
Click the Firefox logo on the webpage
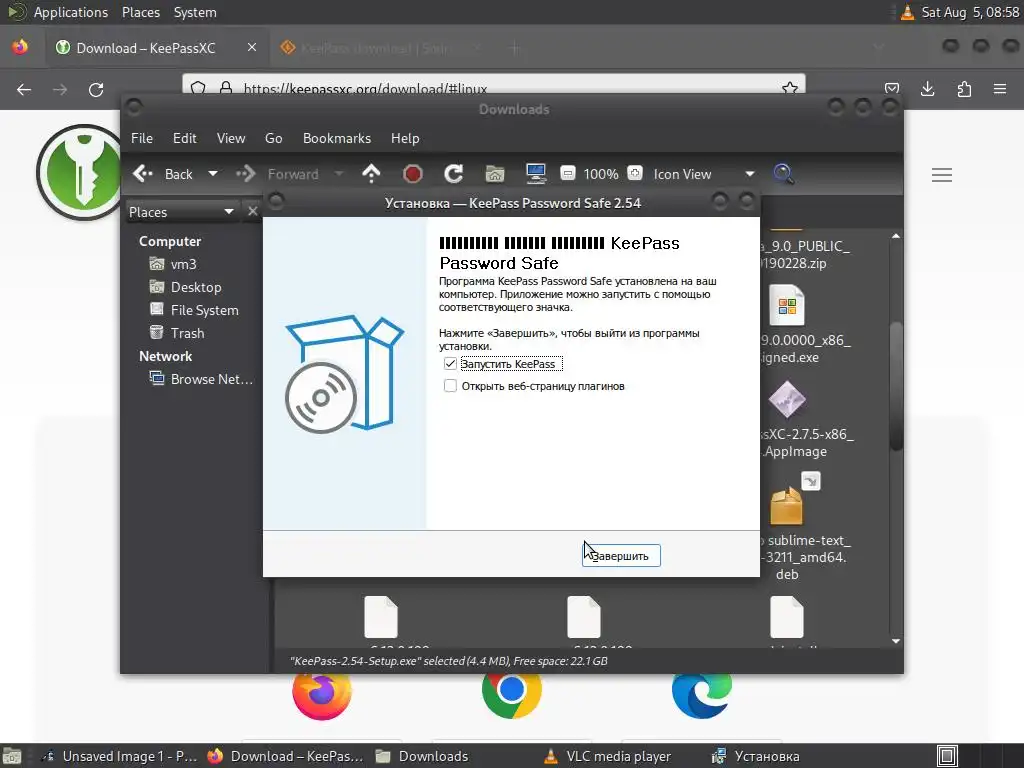coord(322,696)
